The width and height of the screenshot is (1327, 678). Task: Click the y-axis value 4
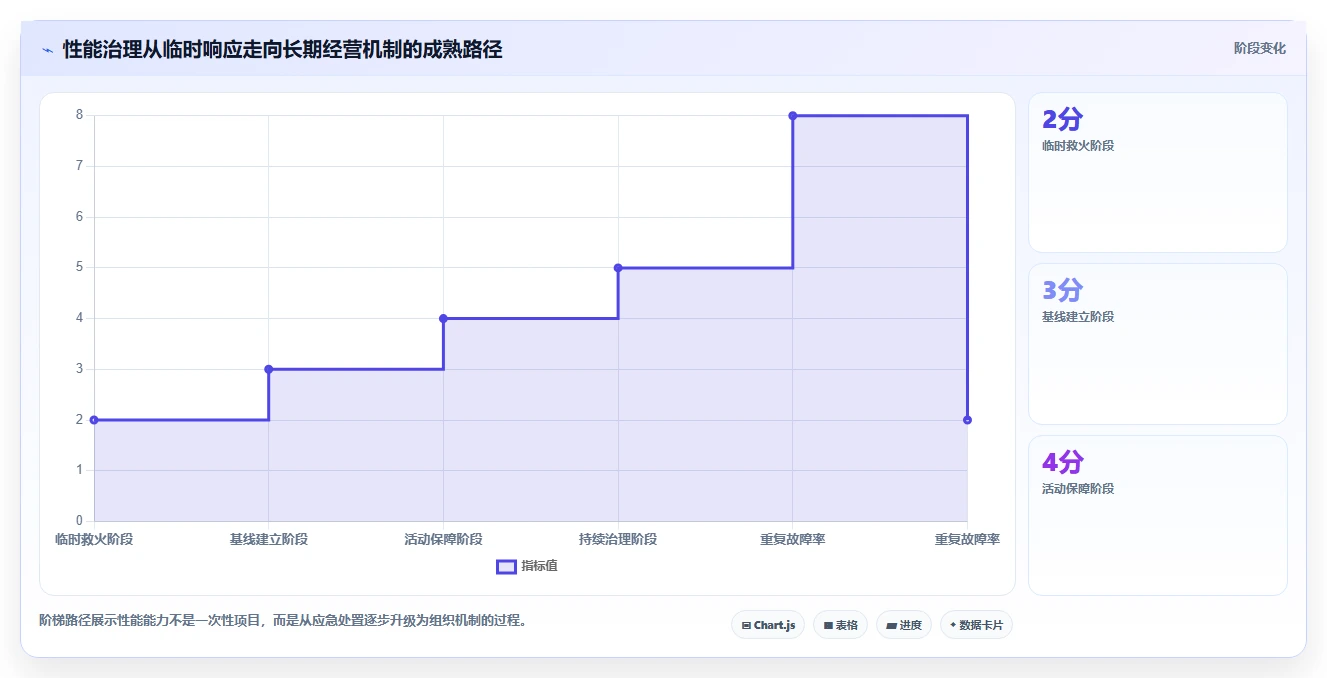point(79,318)
